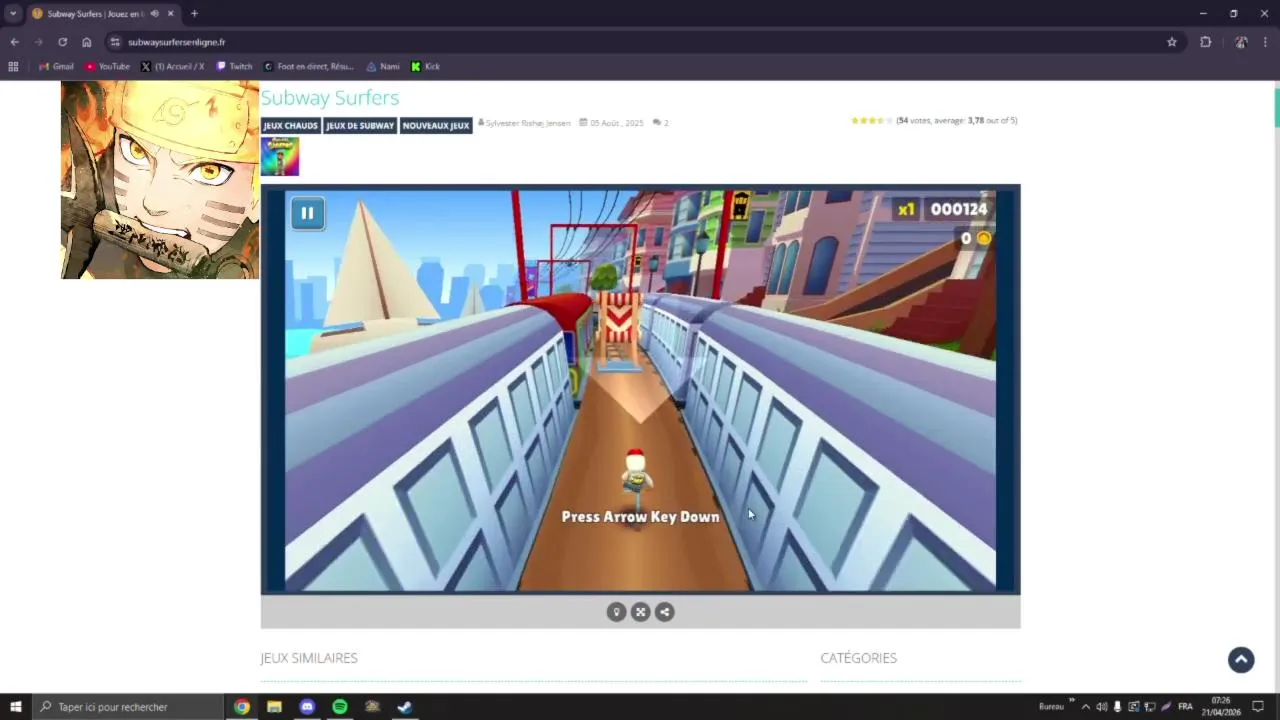The height and width of the screenshot is (720, 1280).
Task: Click the page vertical scrollbar thumb
Action: coord(1276,107)
